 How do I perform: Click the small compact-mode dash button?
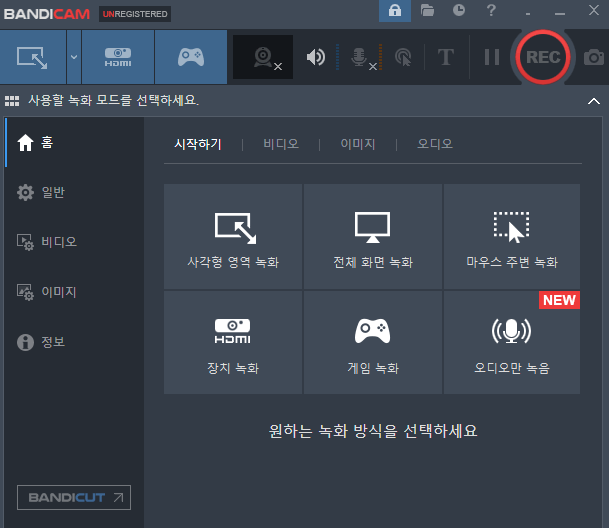527,14
